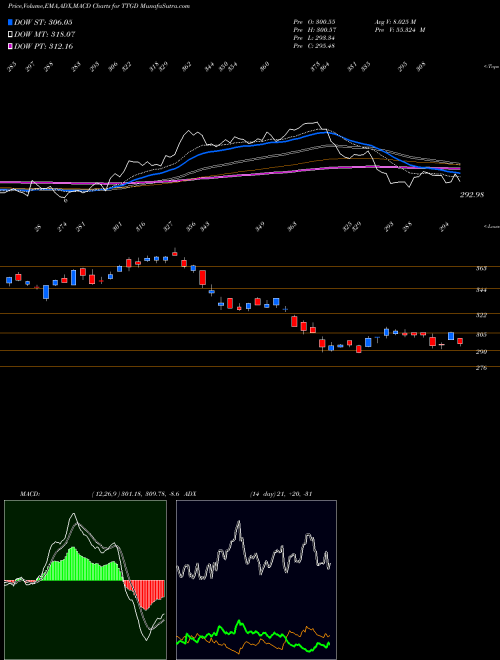The height and width of the screenshot is (660, 500).
Task: Click the ADX (14 day) values text
Action: point(281,493)
